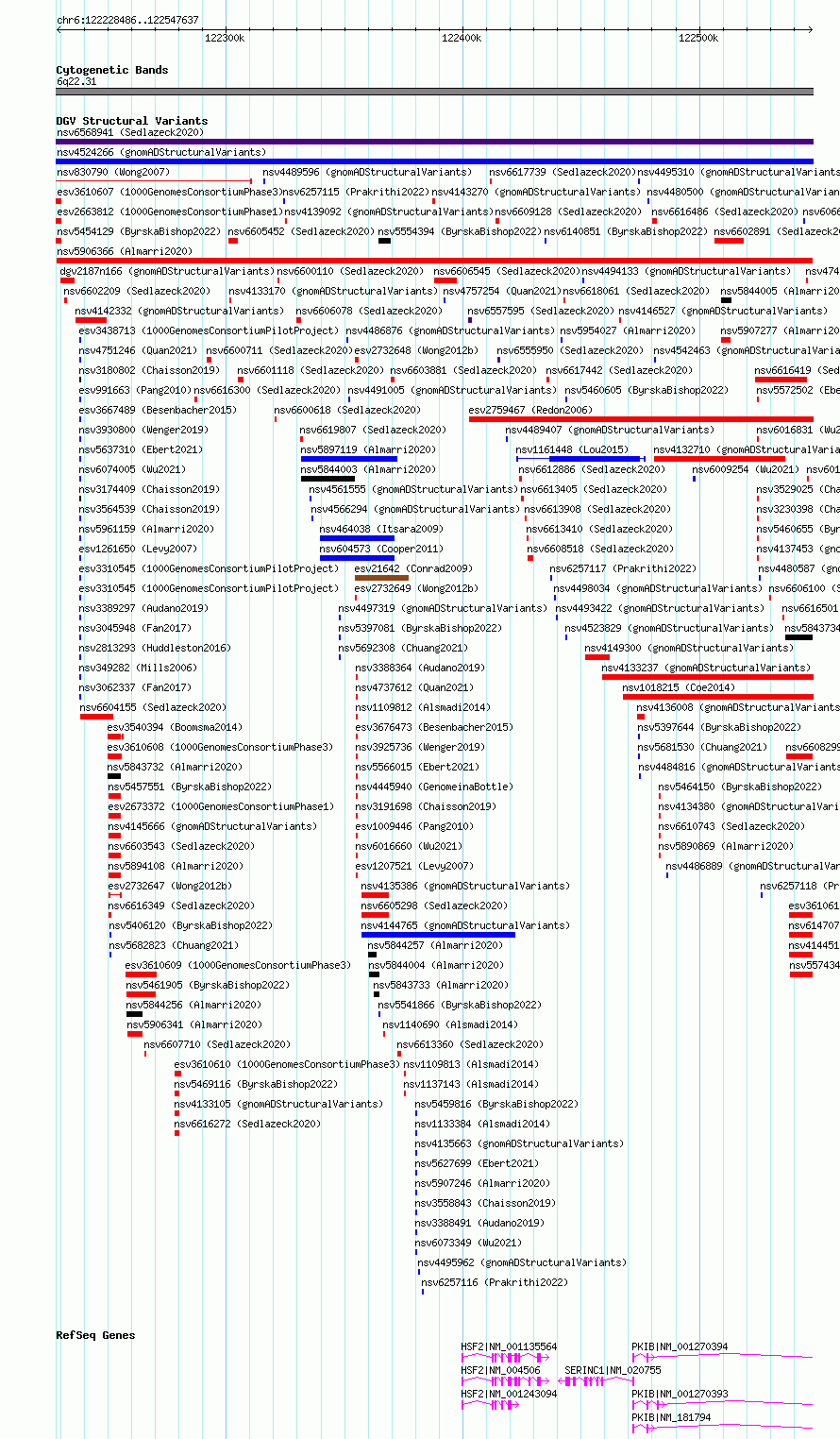The height and width of the screenshot is (1439, 840).
Task: Click nsv5554394 (ByrskaBishop2022) label
Action: [460, 231]
